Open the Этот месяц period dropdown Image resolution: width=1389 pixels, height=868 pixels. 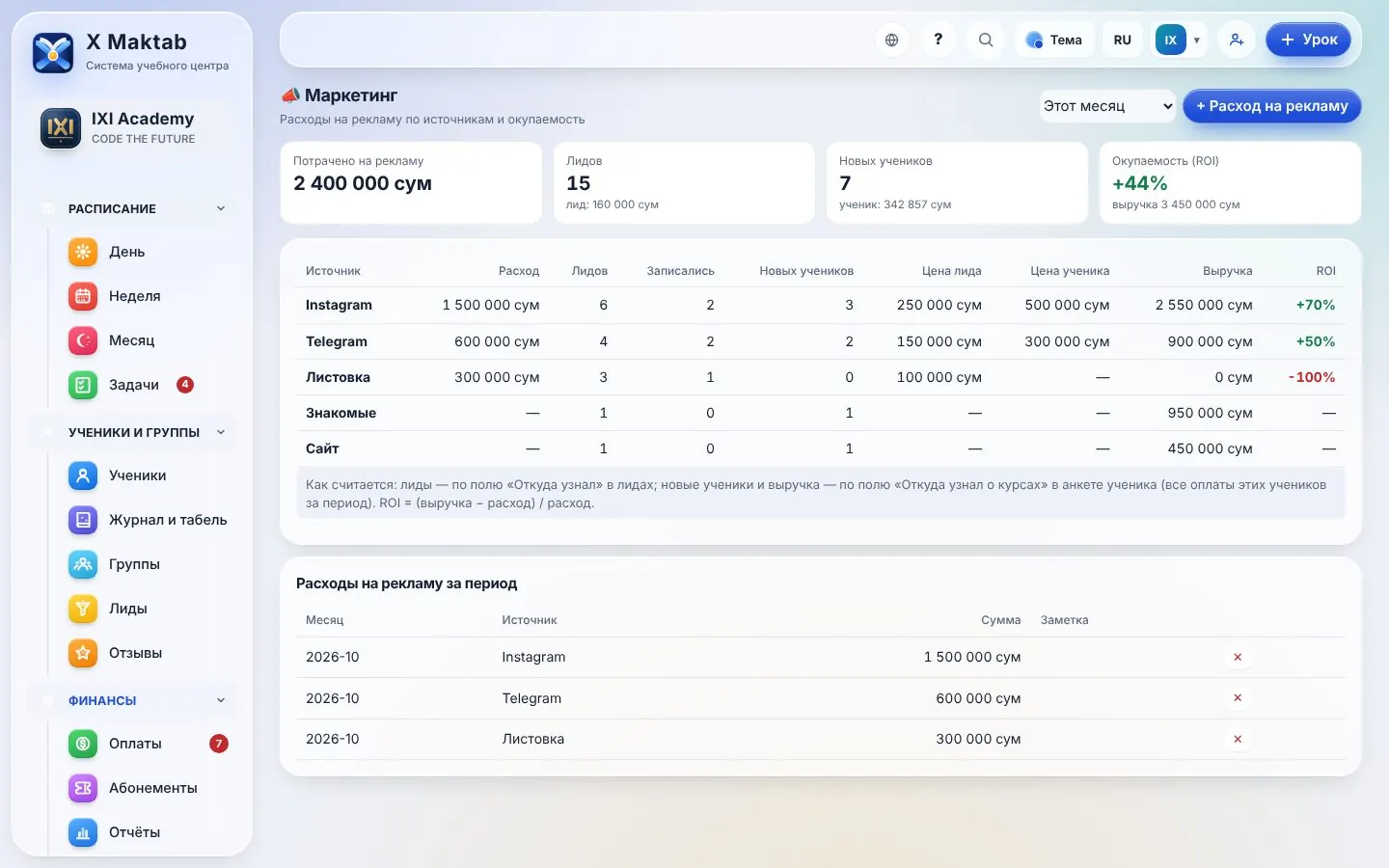pyautogui.click(x=1107, y=106)
